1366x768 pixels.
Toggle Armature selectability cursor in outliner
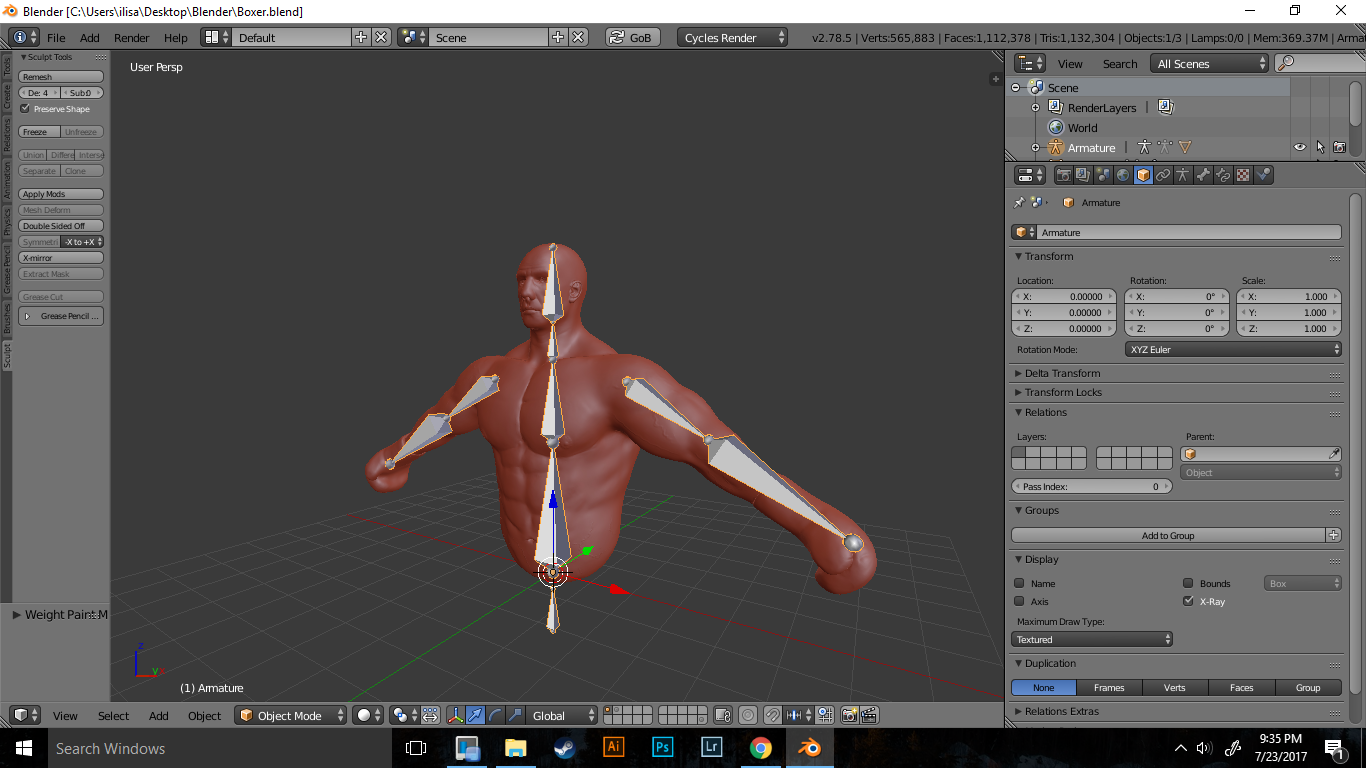pyautogui.click(x=1320, y=147)
